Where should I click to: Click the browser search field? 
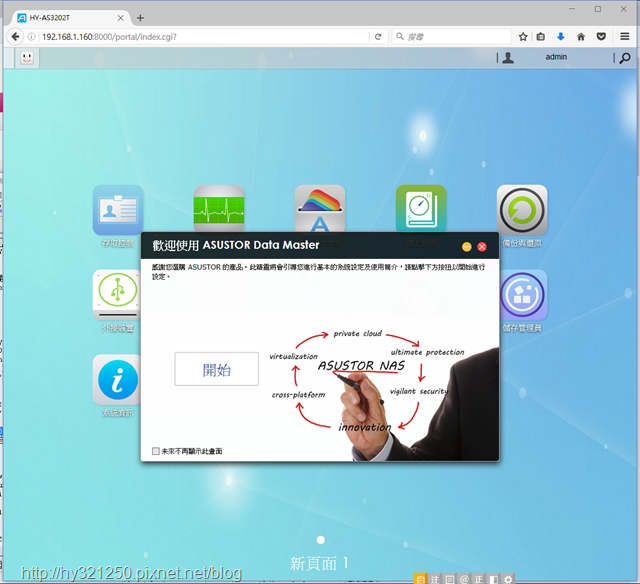point(451,37)
